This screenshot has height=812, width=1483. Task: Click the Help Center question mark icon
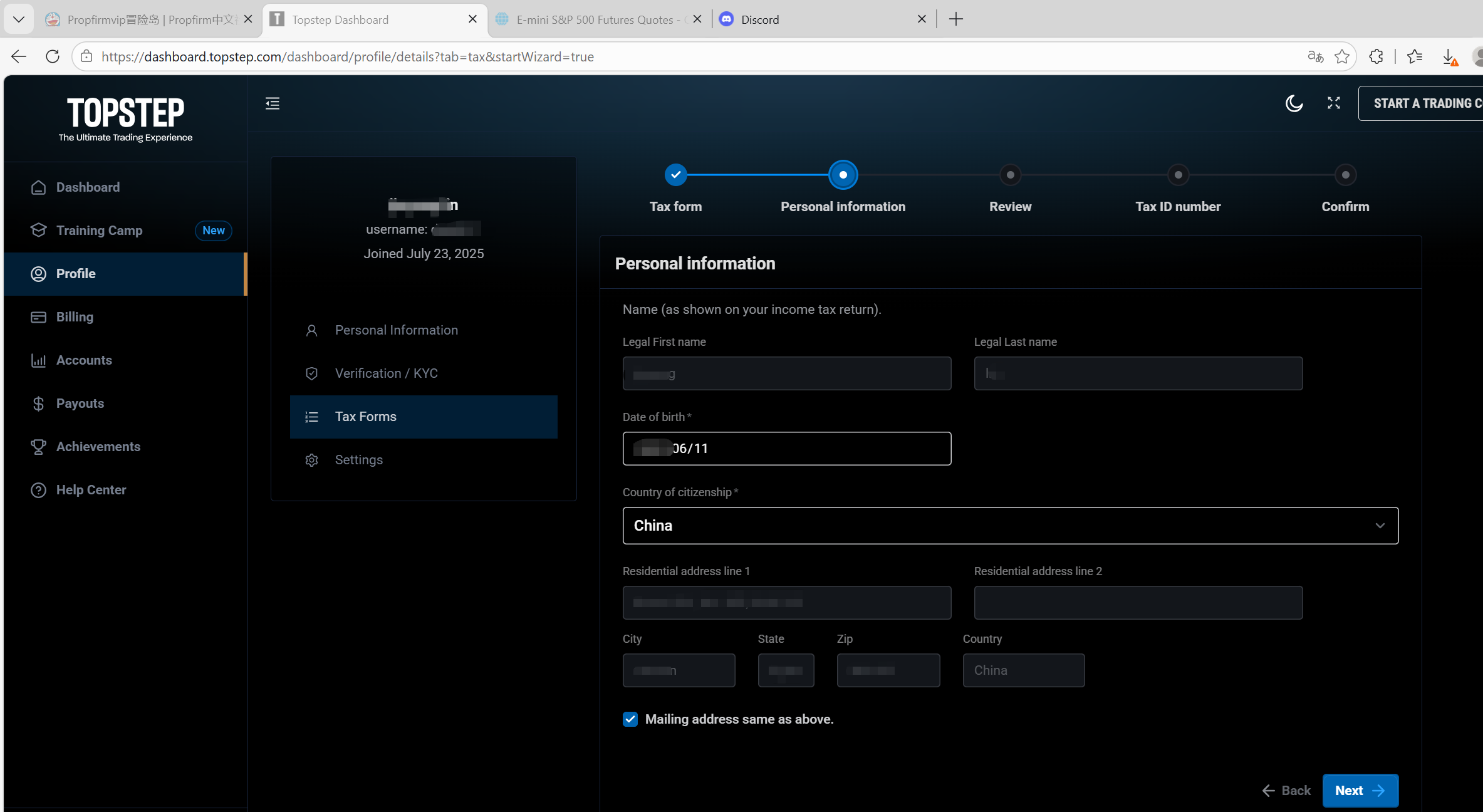pos(38,490)
